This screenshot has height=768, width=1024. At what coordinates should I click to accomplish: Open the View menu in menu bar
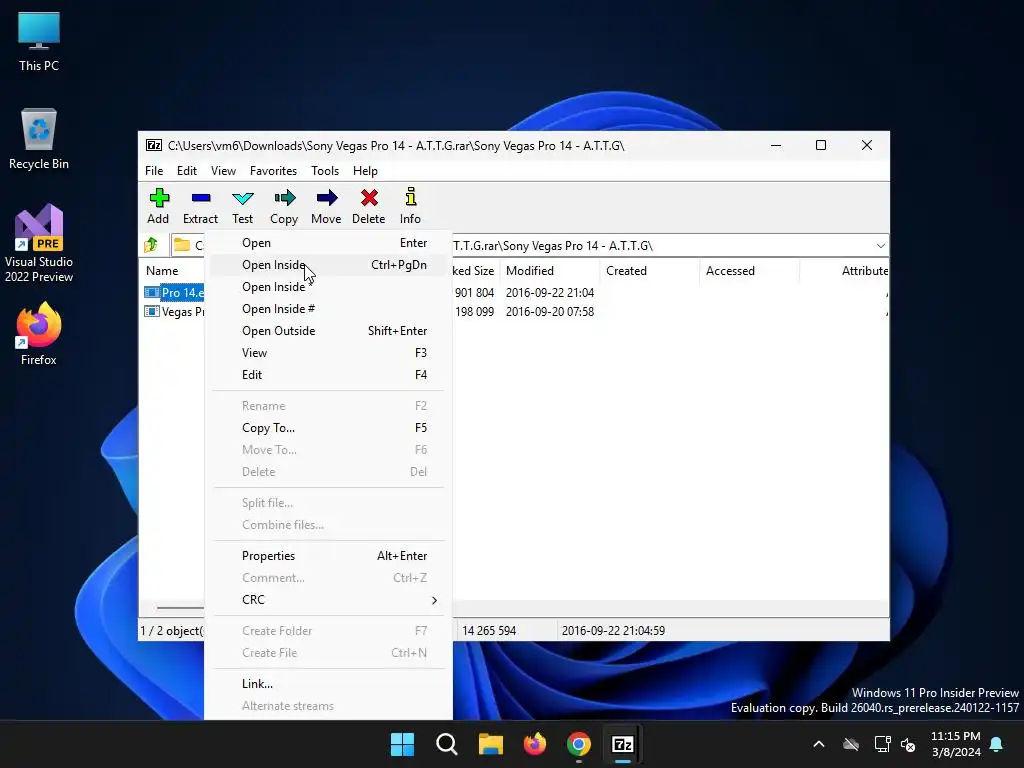pyautogui.click(x=223, y=170)
